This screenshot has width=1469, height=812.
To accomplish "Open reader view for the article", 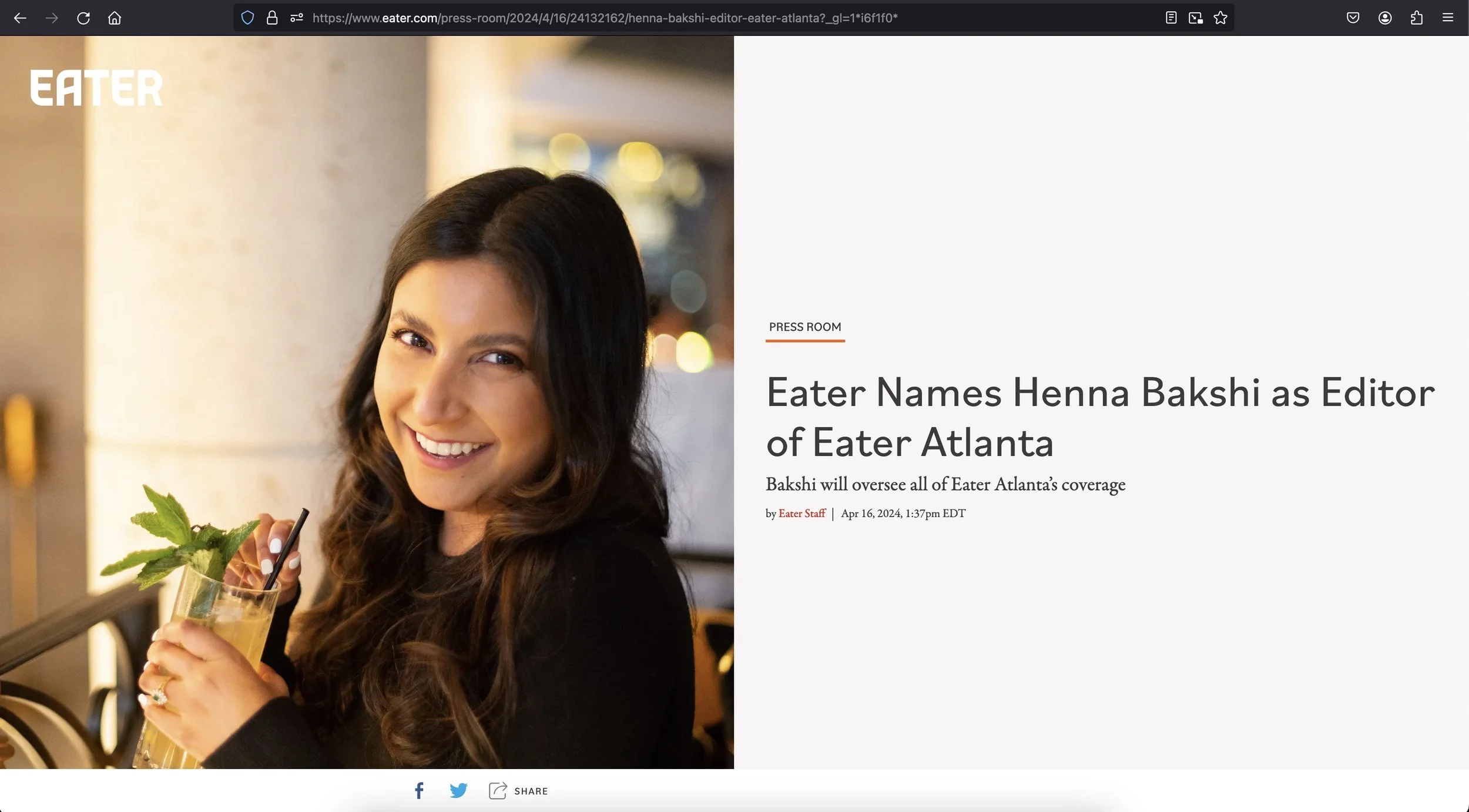I will [1170, 18].
